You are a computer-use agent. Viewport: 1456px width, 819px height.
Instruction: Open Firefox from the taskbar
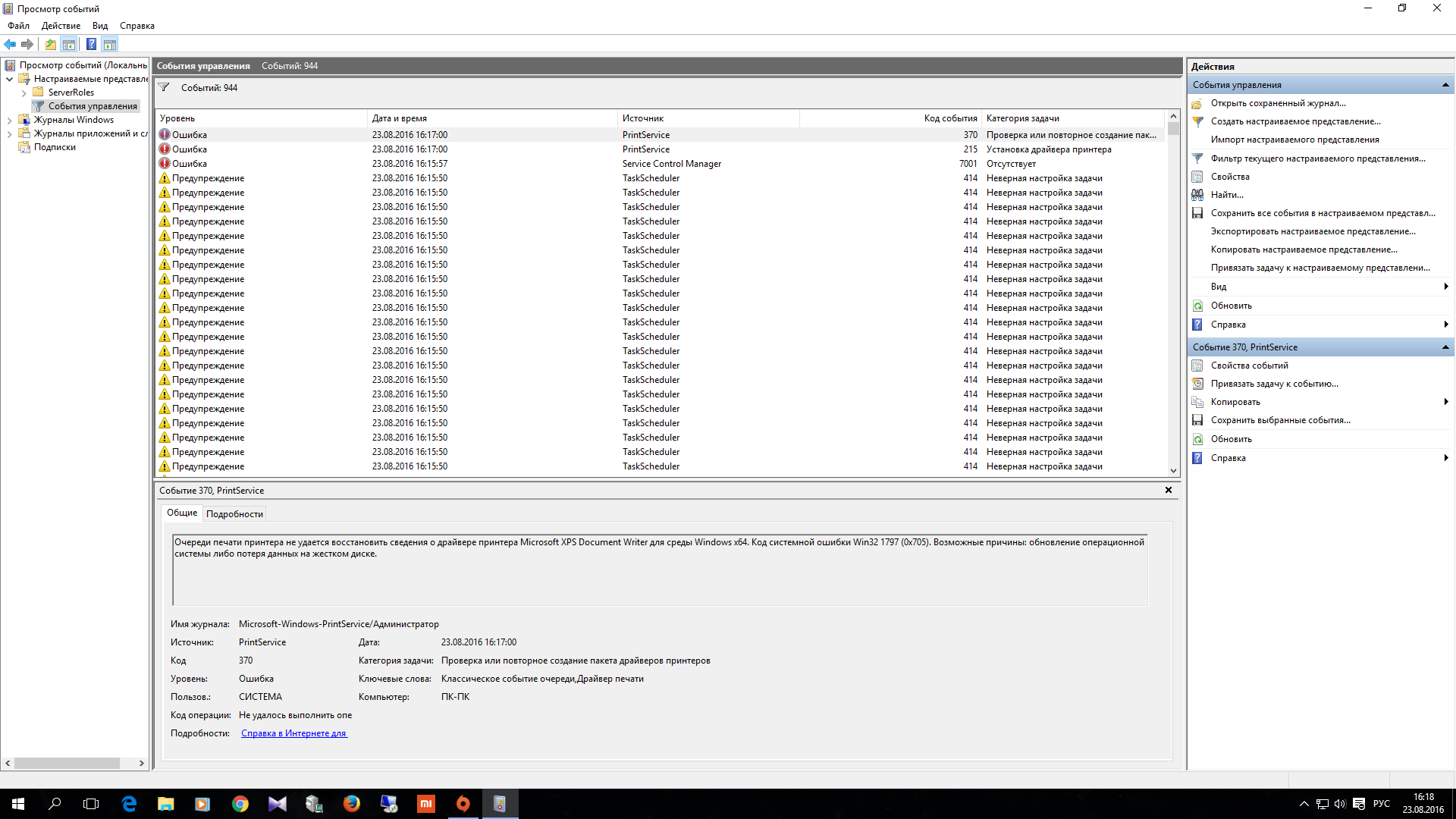click(351, 804)
